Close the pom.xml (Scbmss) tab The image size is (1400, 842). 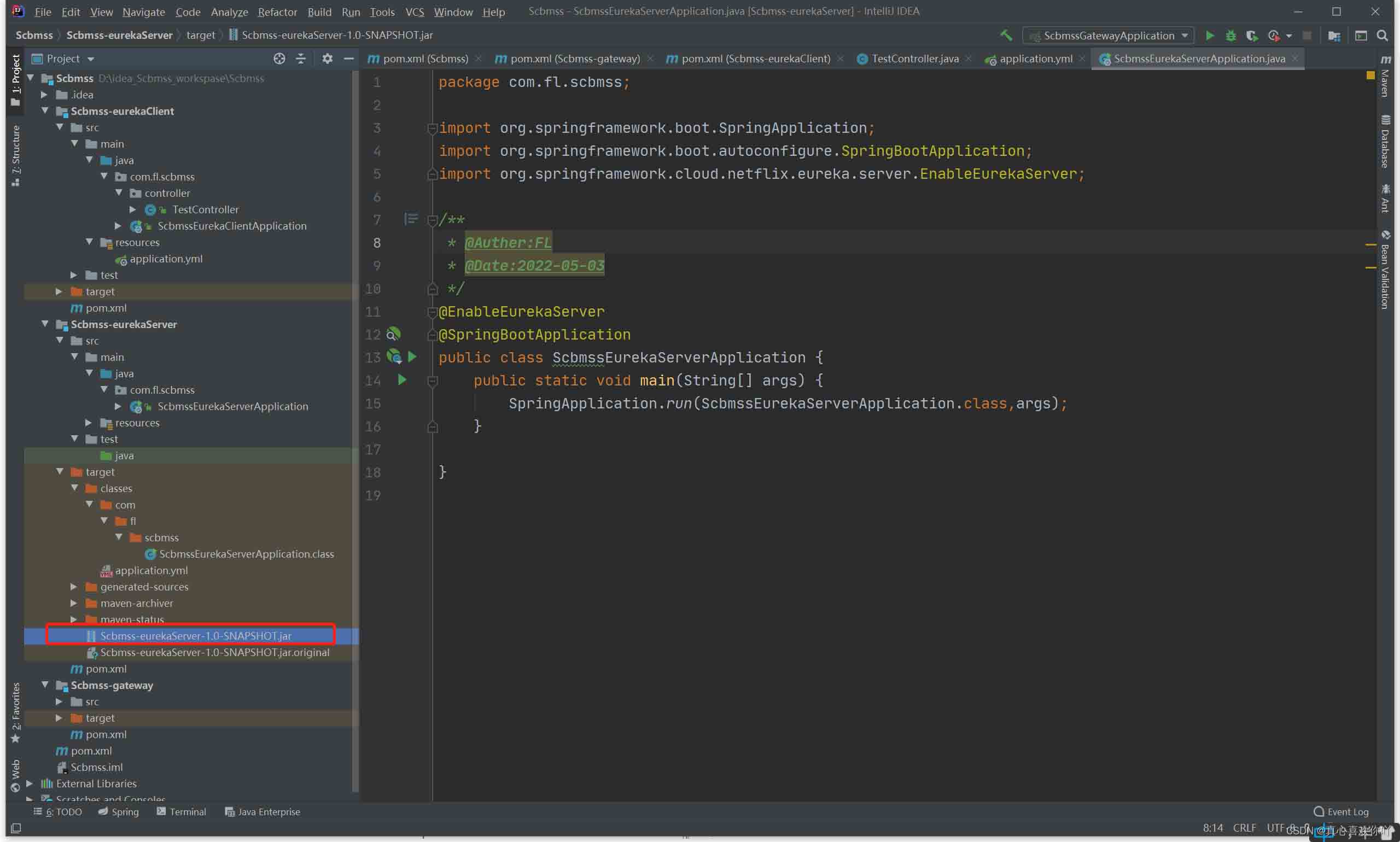479,59
